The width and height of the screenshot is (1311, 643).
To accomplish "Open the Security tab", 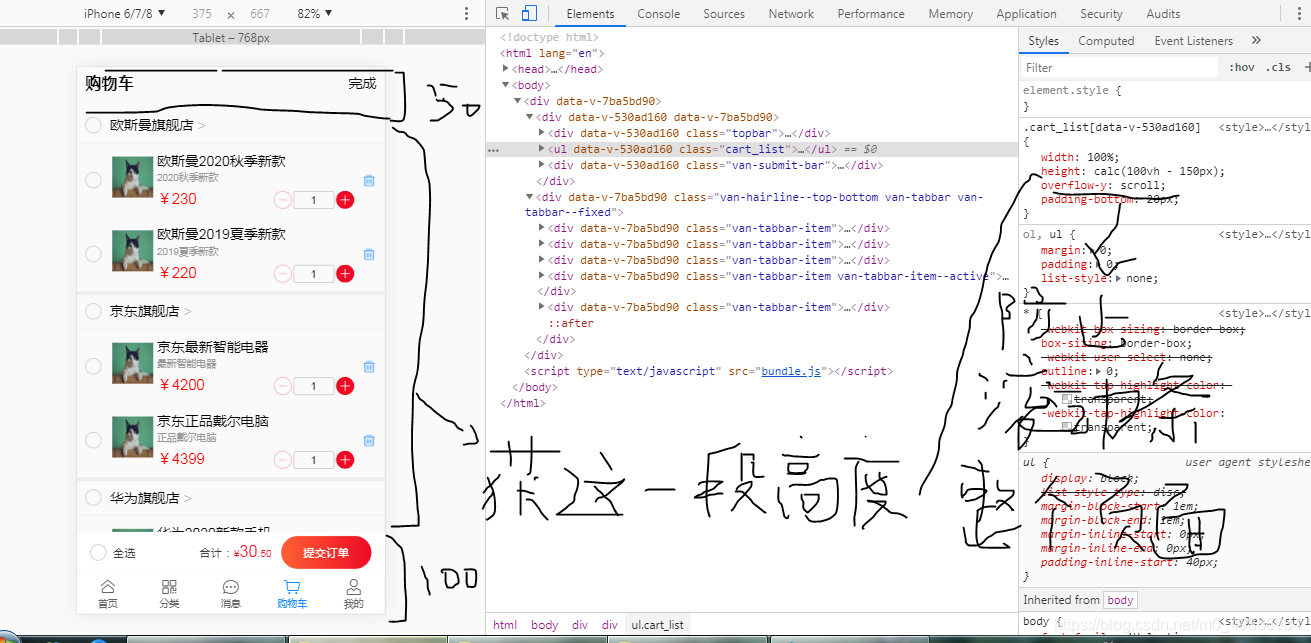I will [1101, 14].
